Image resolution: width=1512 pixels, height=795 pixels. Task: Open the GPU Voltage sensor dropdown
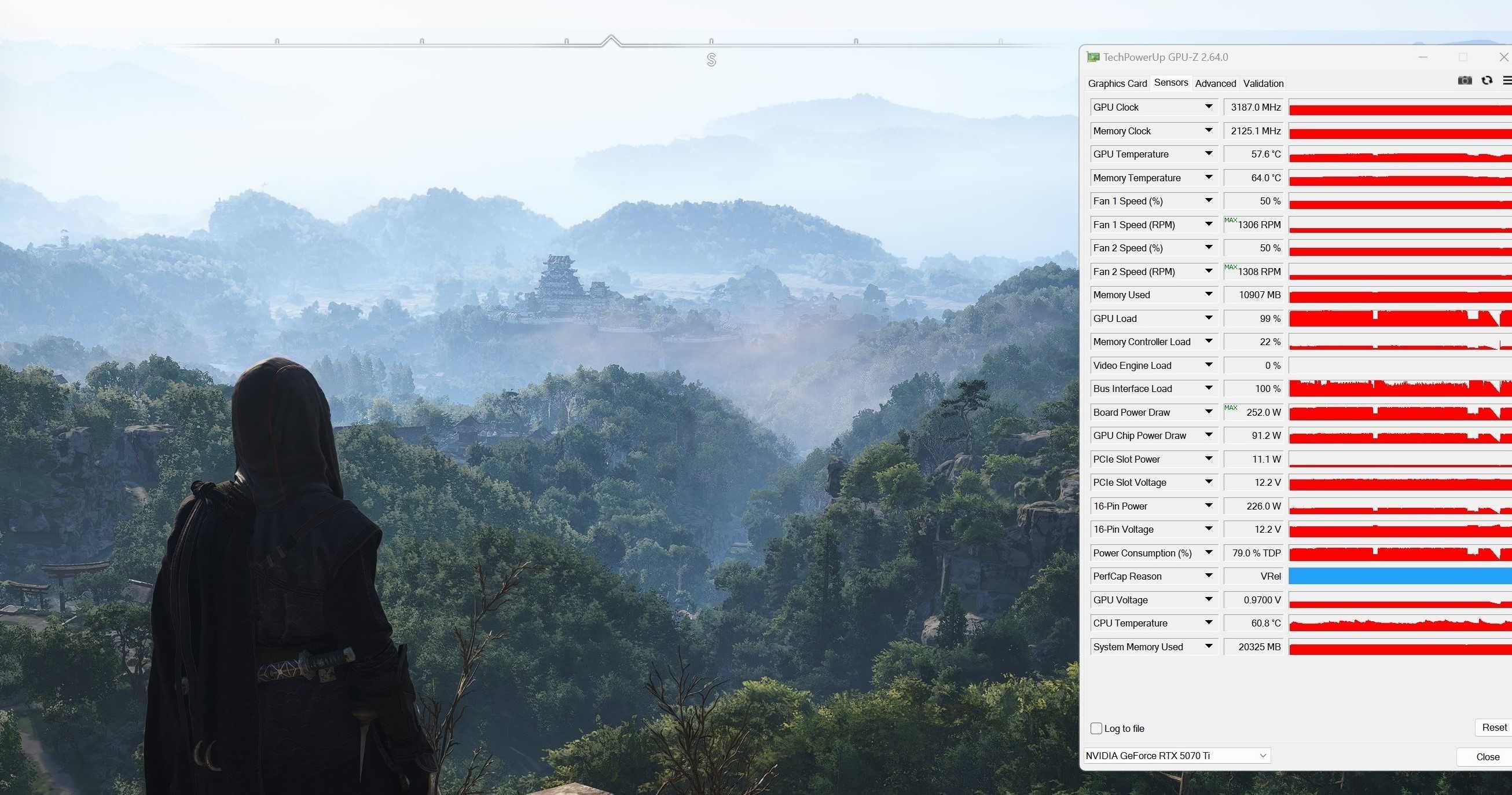(1209, 599)
